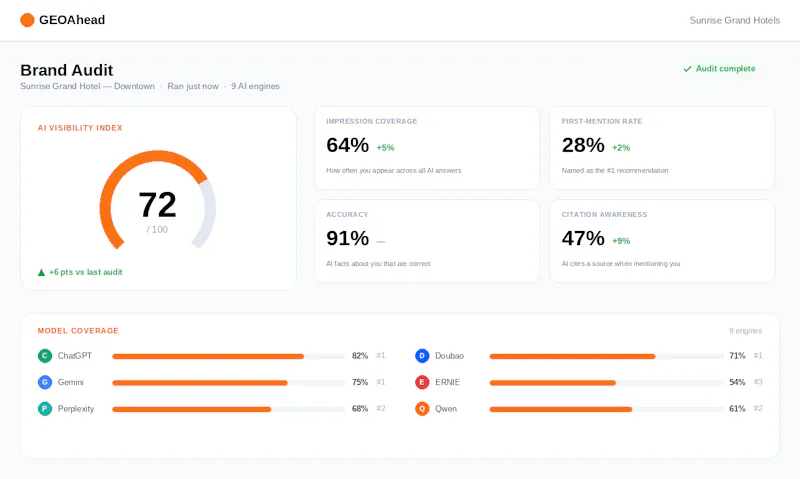Click the Doubao engine name

(x=449, y=356)
